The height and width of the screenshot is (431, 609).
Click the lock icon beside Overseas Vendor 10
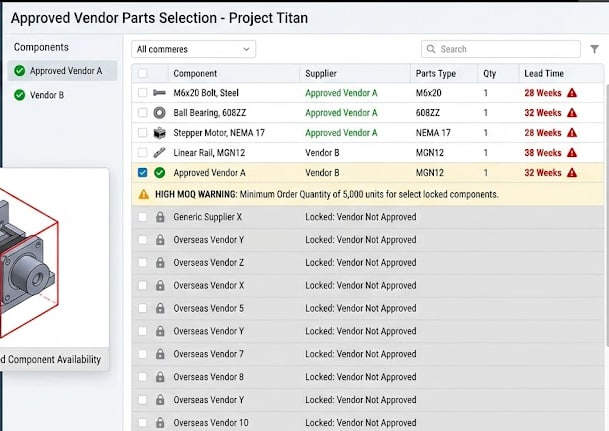(160, 424)
